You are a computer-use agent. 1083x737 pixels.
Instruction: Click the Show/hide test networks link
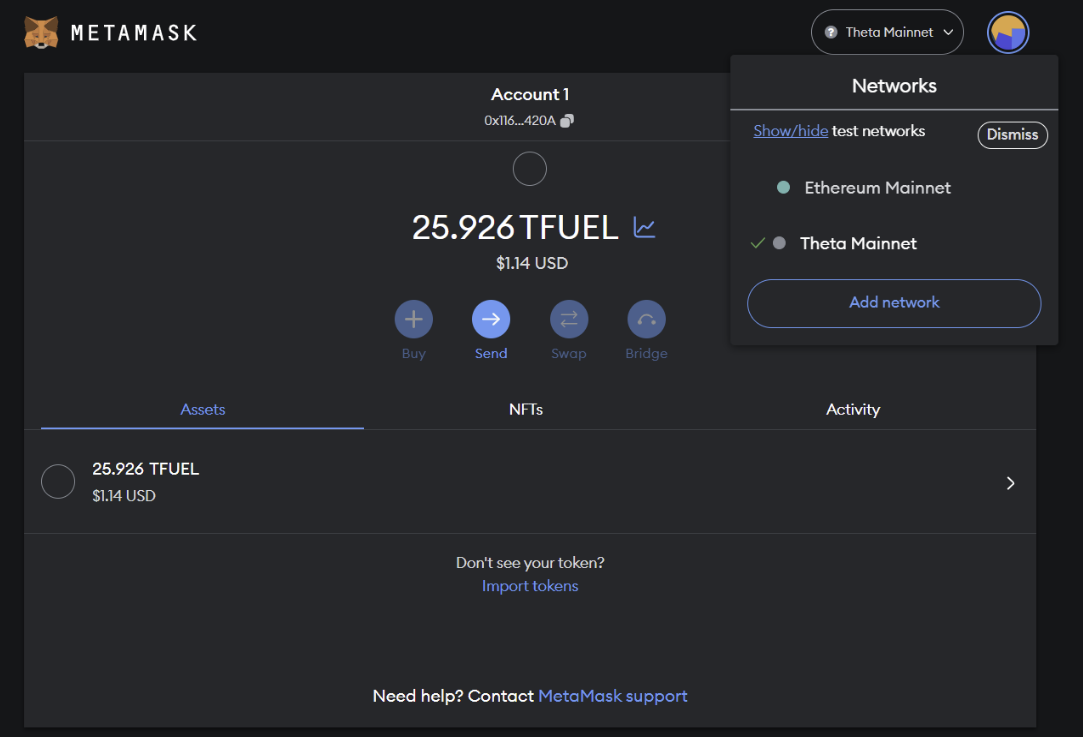click(x=790, y=131)
